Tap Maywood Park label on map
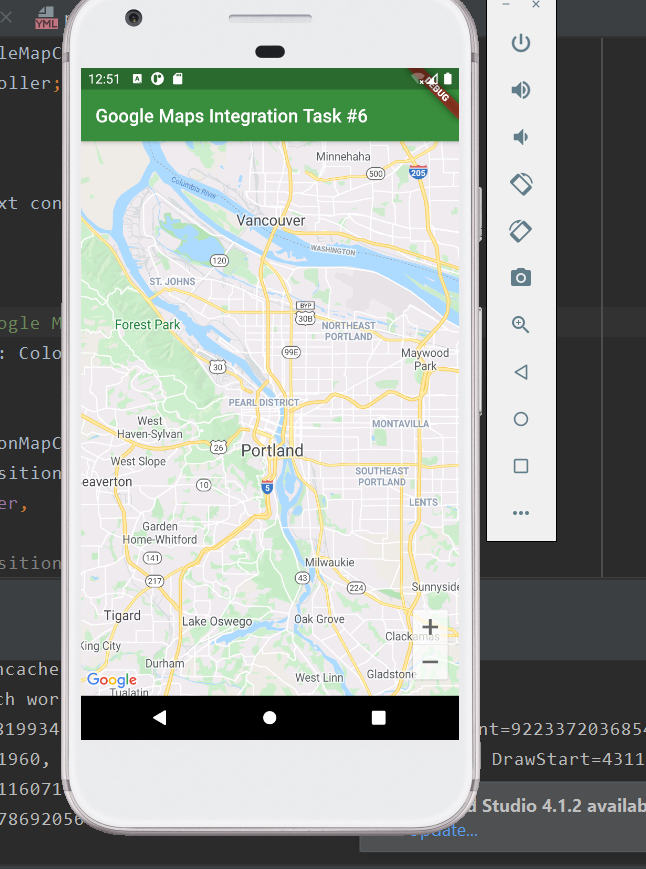Viewport: 646px width, 869px height. 425,359
